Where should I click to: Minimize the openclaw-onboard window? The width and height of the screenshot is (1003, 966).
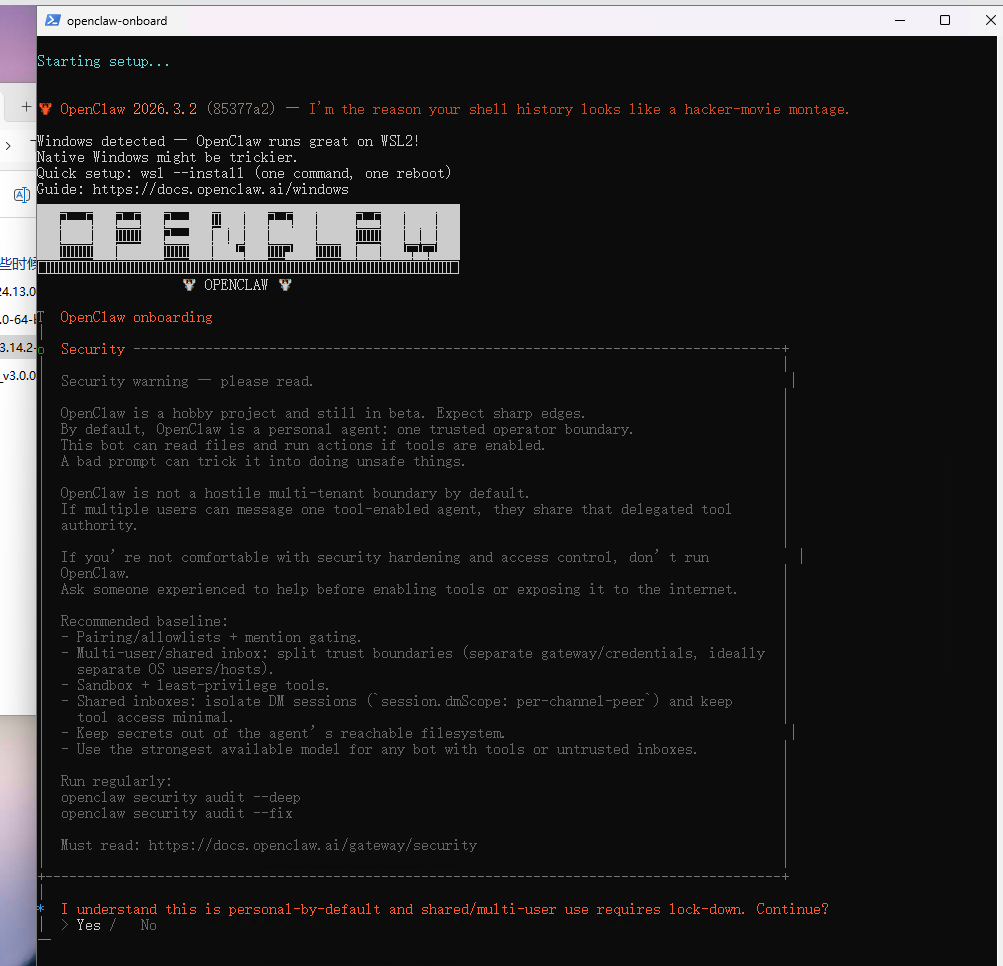899,20
